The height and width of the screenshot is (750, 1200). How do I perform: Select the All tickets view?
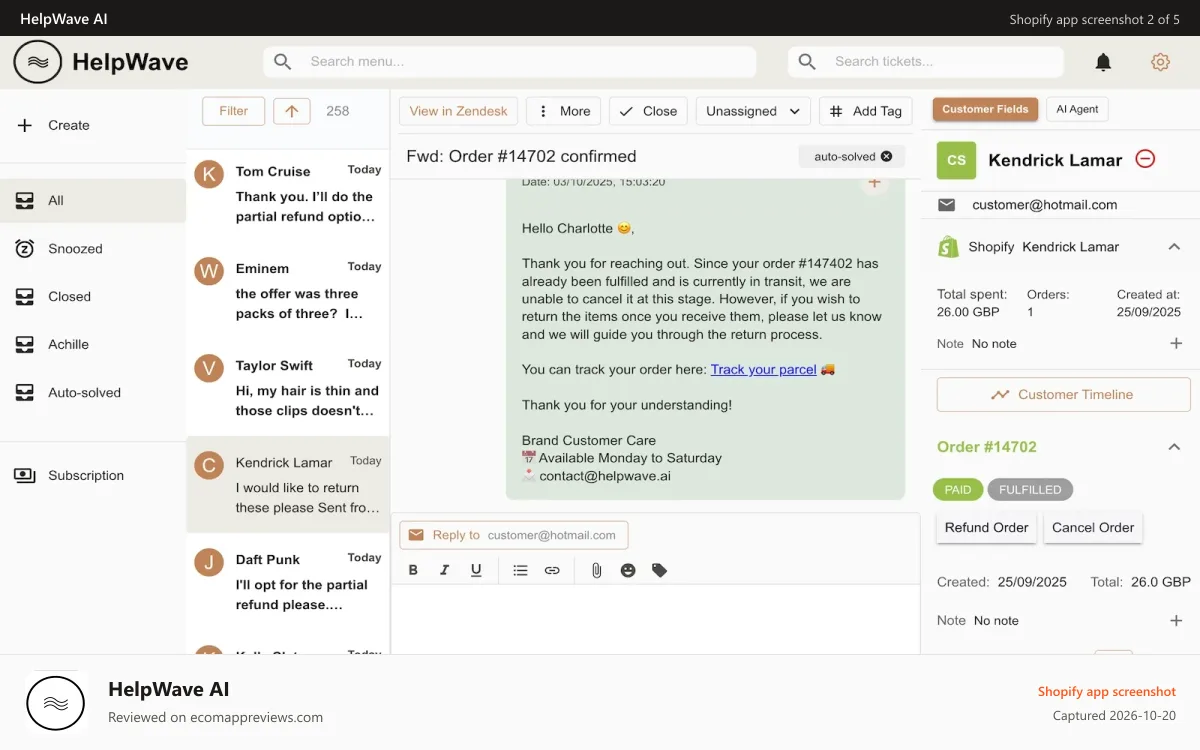(x=93, y=200)
